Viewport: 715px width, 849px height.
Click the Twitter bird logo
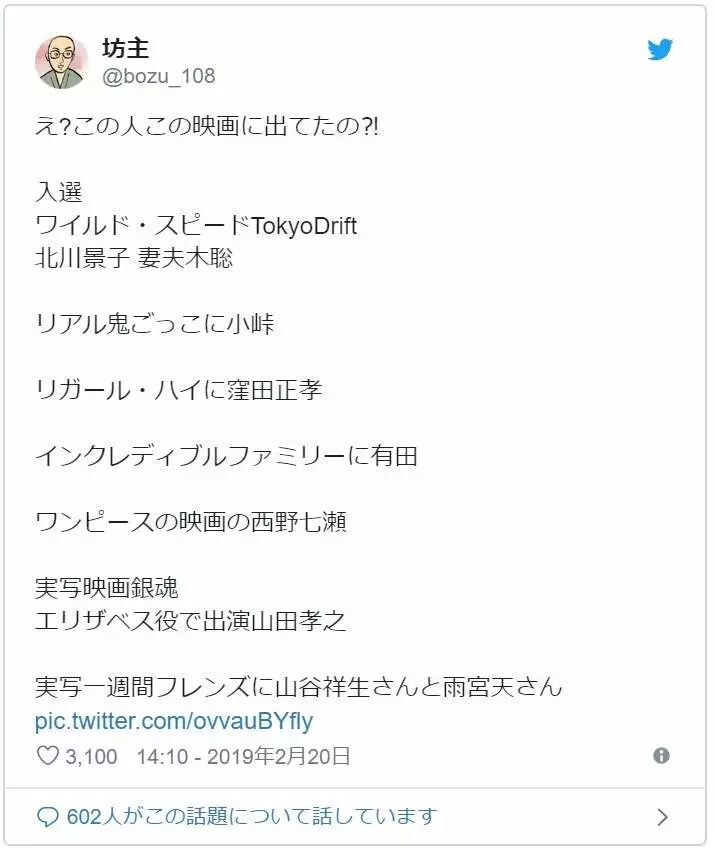click(x=660, y=49)
